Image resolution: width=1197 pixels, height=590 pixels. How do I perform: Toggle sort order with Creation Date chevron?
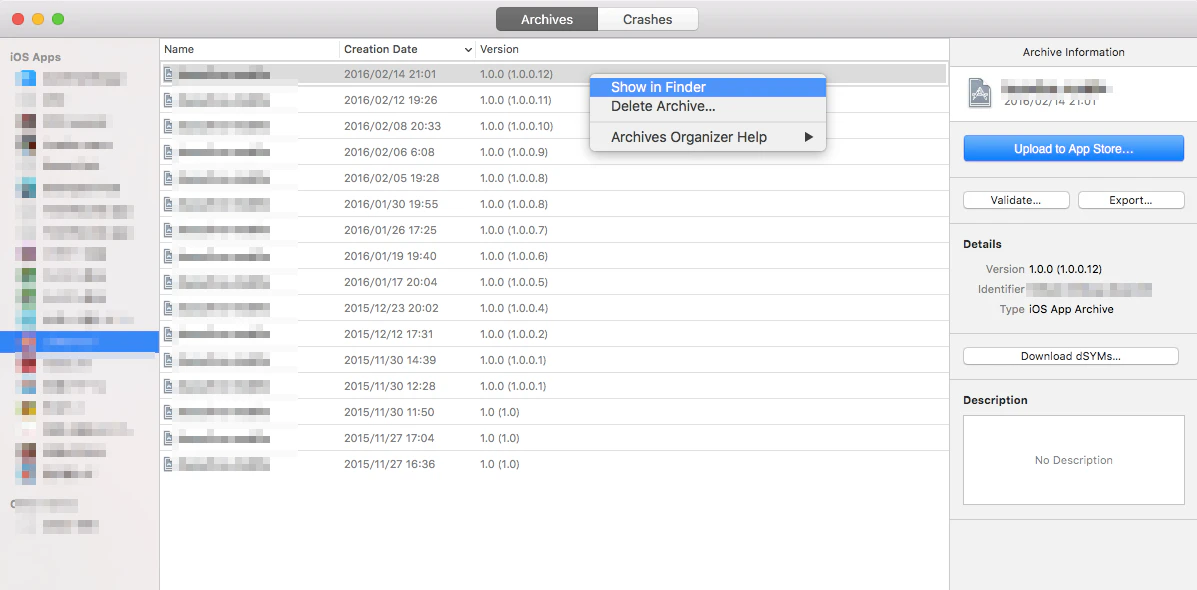point(468,50)
